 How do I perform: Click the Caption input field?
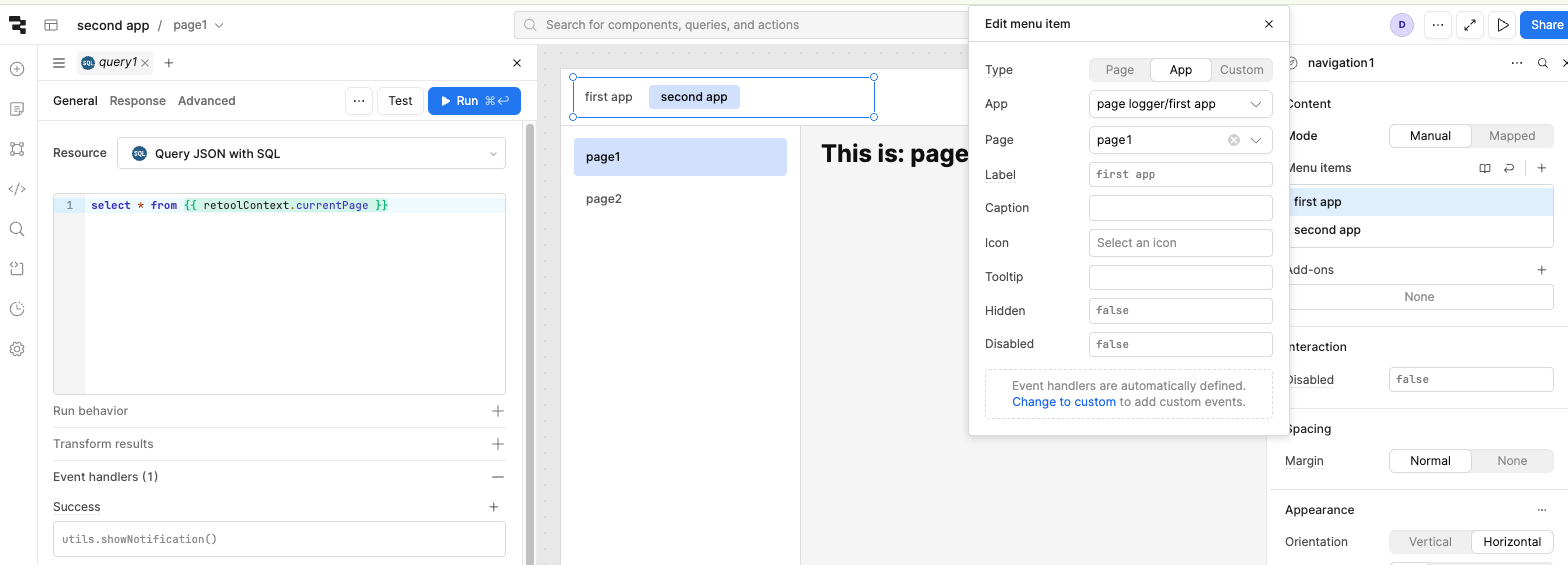[x=1180, y=208]
